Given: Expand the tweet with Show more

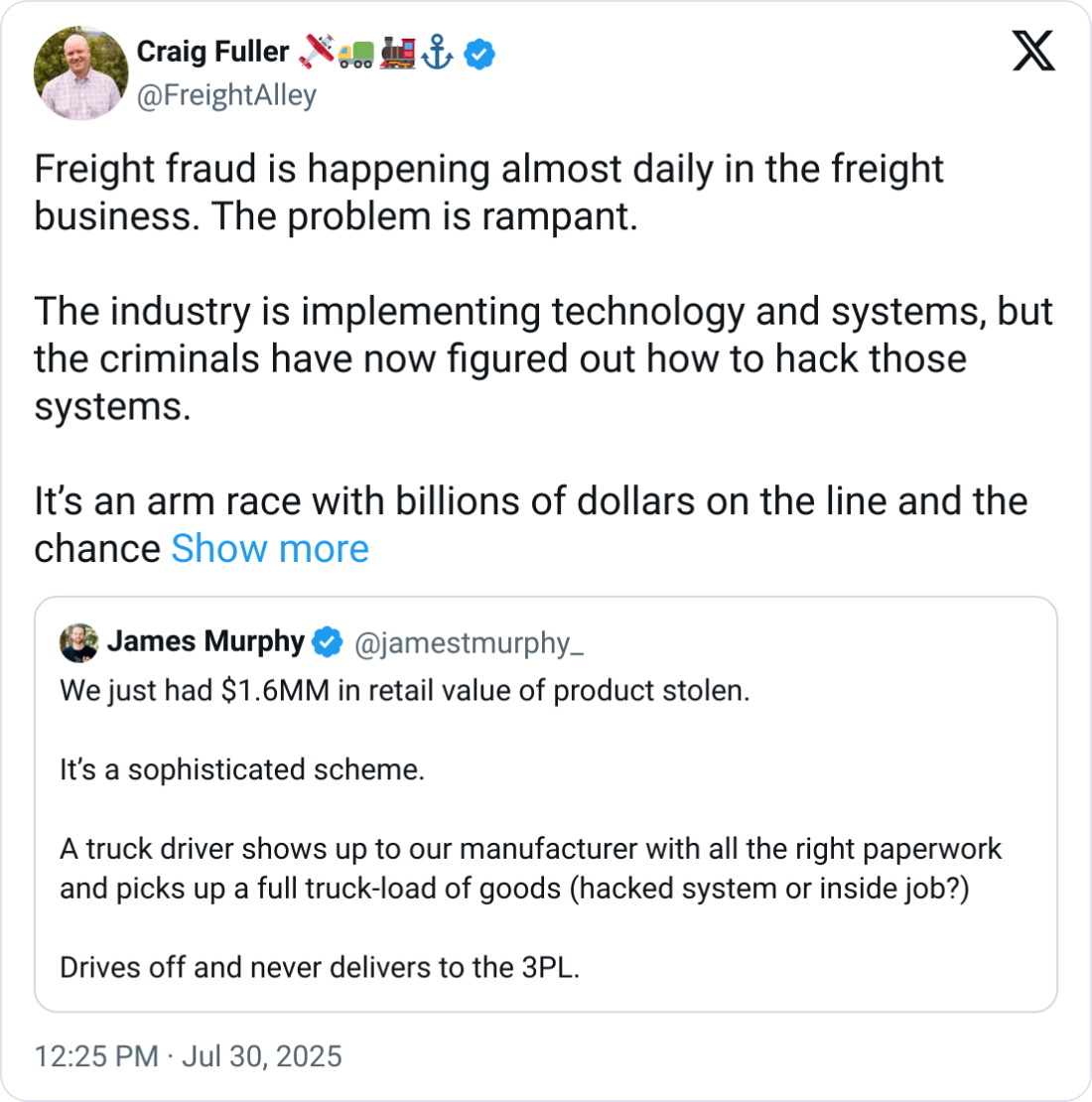Looking at the screenshot, I should pos(270,549).
